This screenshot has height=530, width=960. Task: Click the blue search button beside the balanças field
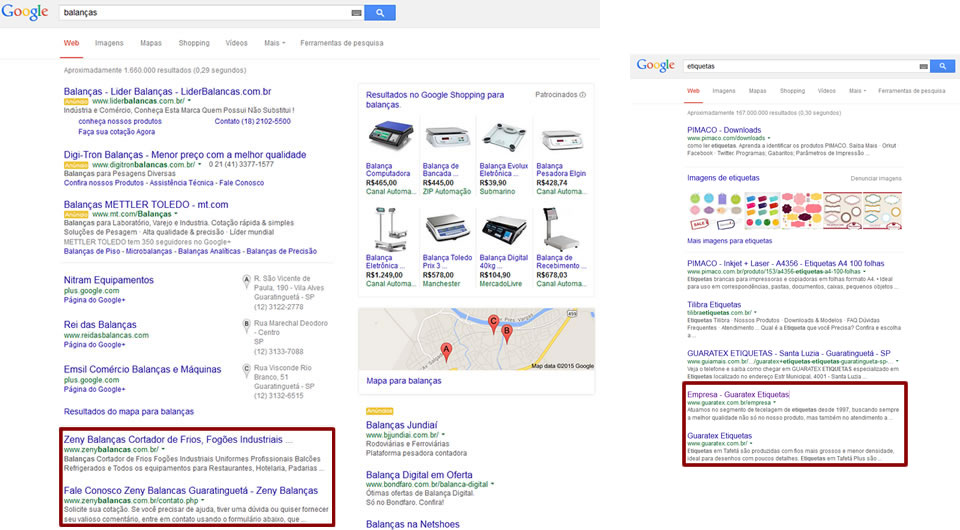tap(380, 12)
